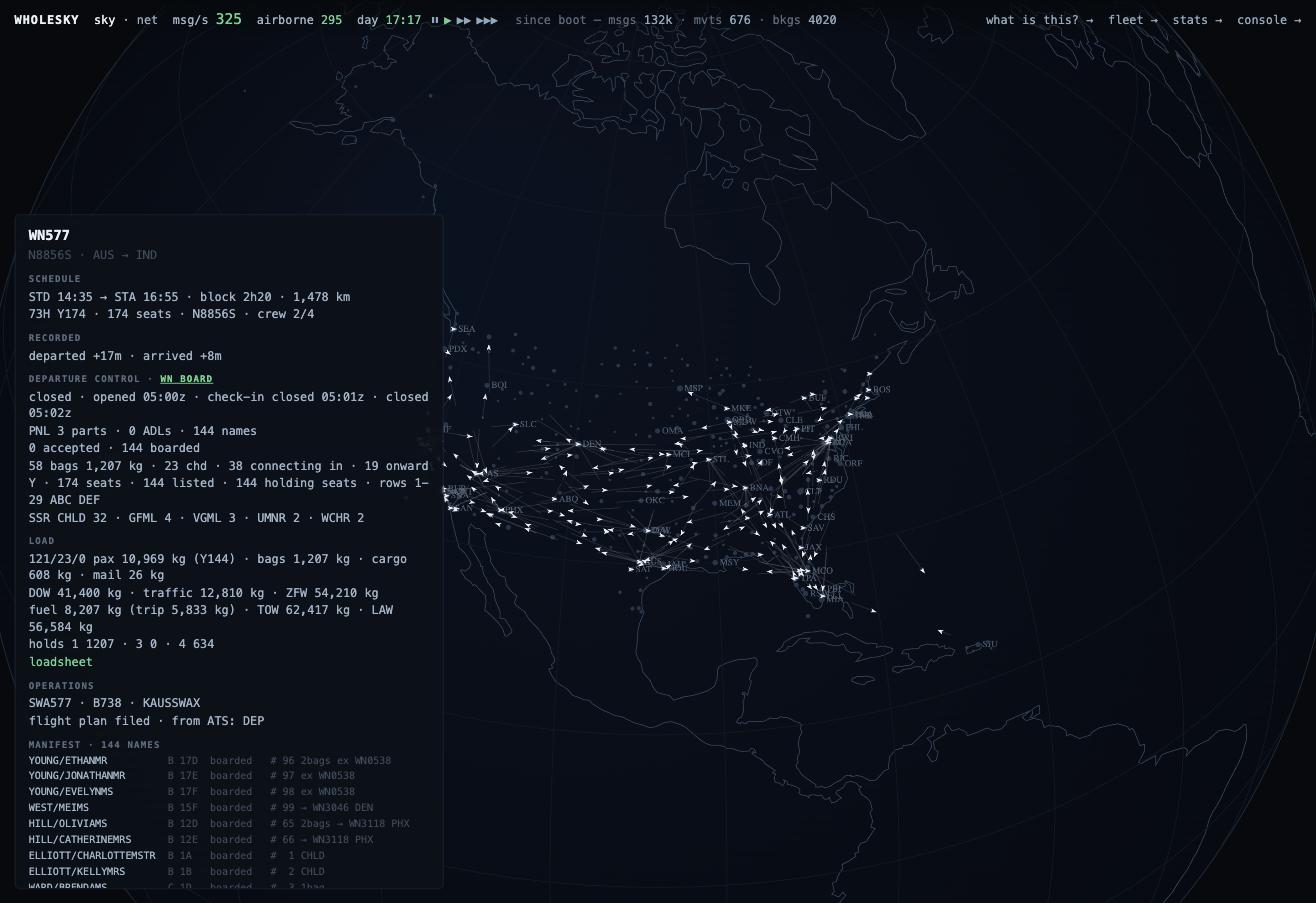Select manifest row YOUNG/ETHANMR
Viewport: 1316px width, 903px height.
228,760
